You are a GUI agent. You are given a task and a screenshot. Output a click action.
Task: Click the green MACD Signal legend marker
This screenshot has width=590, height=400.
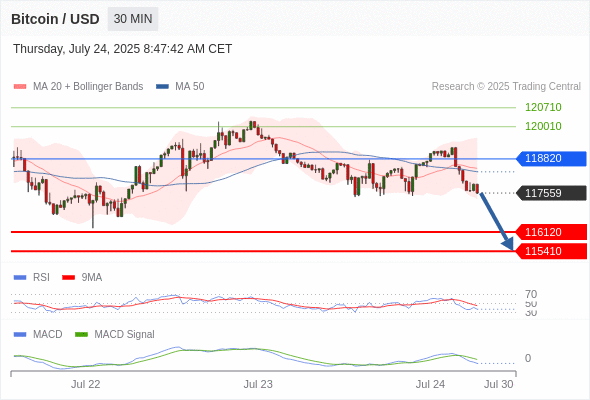[x=81, y=334]
